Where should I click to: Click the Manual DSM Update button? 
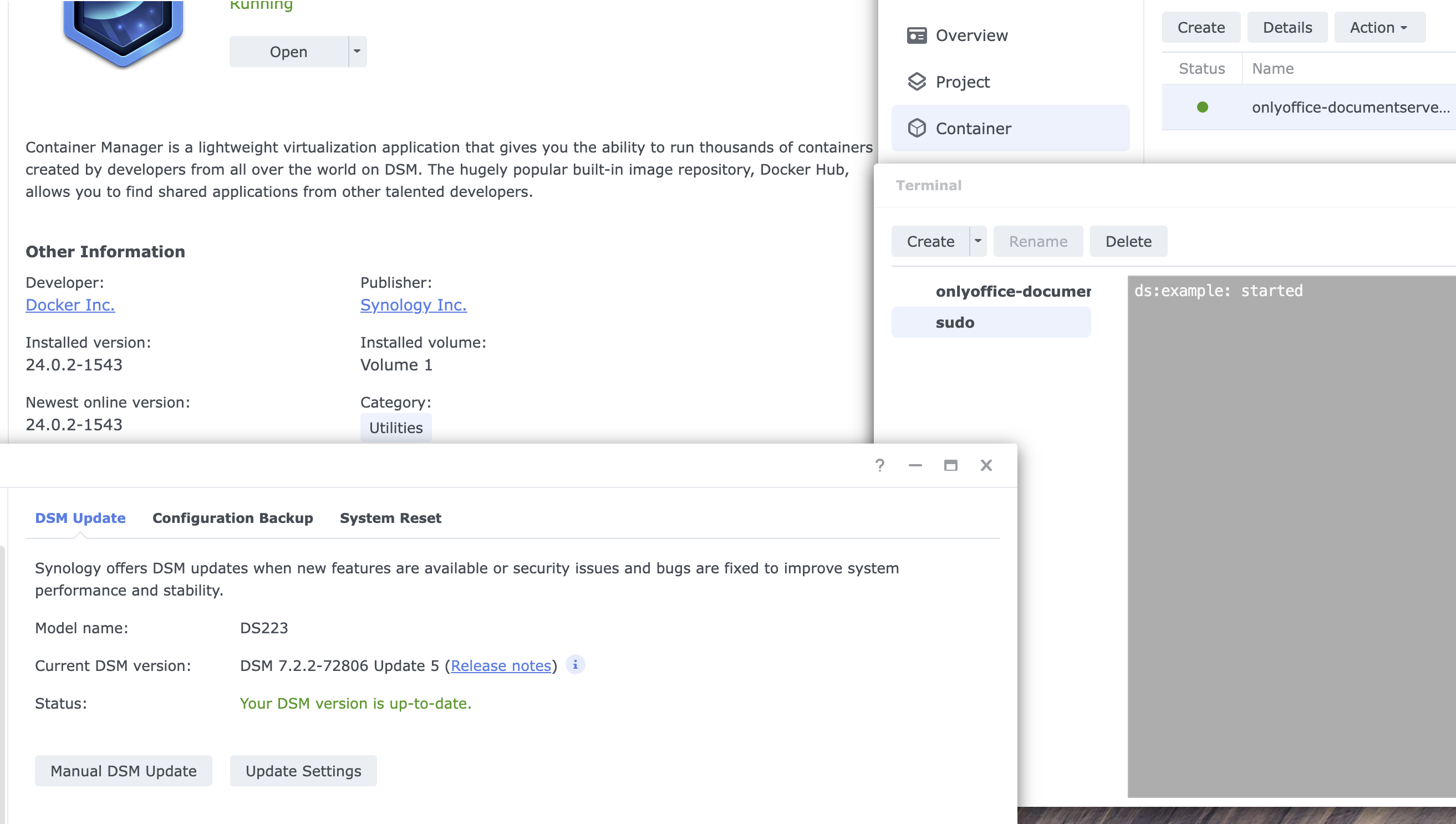point(123,771)
